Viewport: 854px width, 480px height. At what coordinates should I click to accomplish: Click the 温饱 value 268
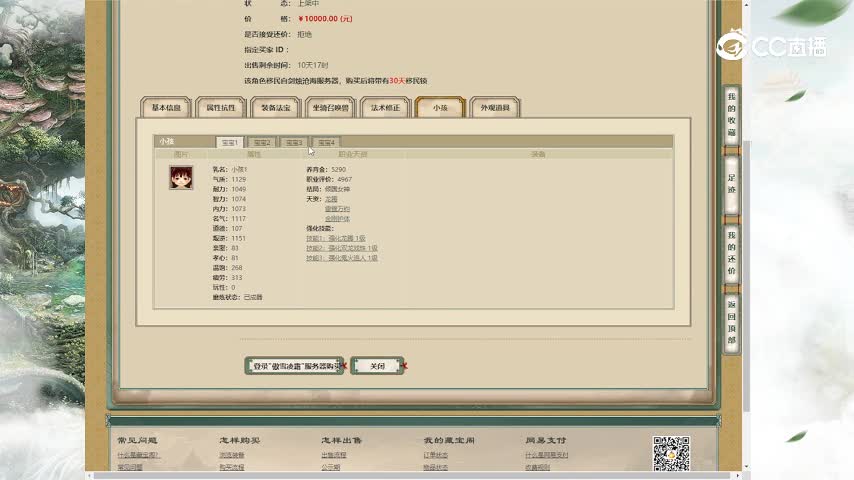(x=237, y=268)
